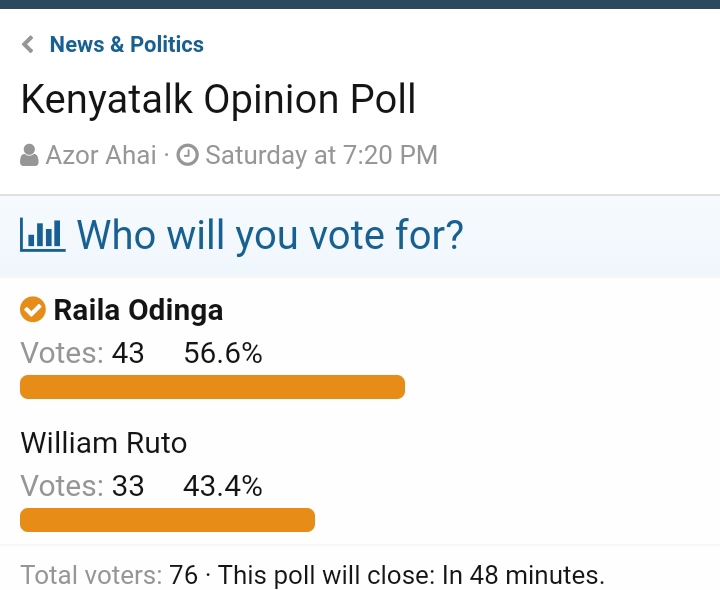
Task: Click the clock icon next to post time
Action: 187,155
